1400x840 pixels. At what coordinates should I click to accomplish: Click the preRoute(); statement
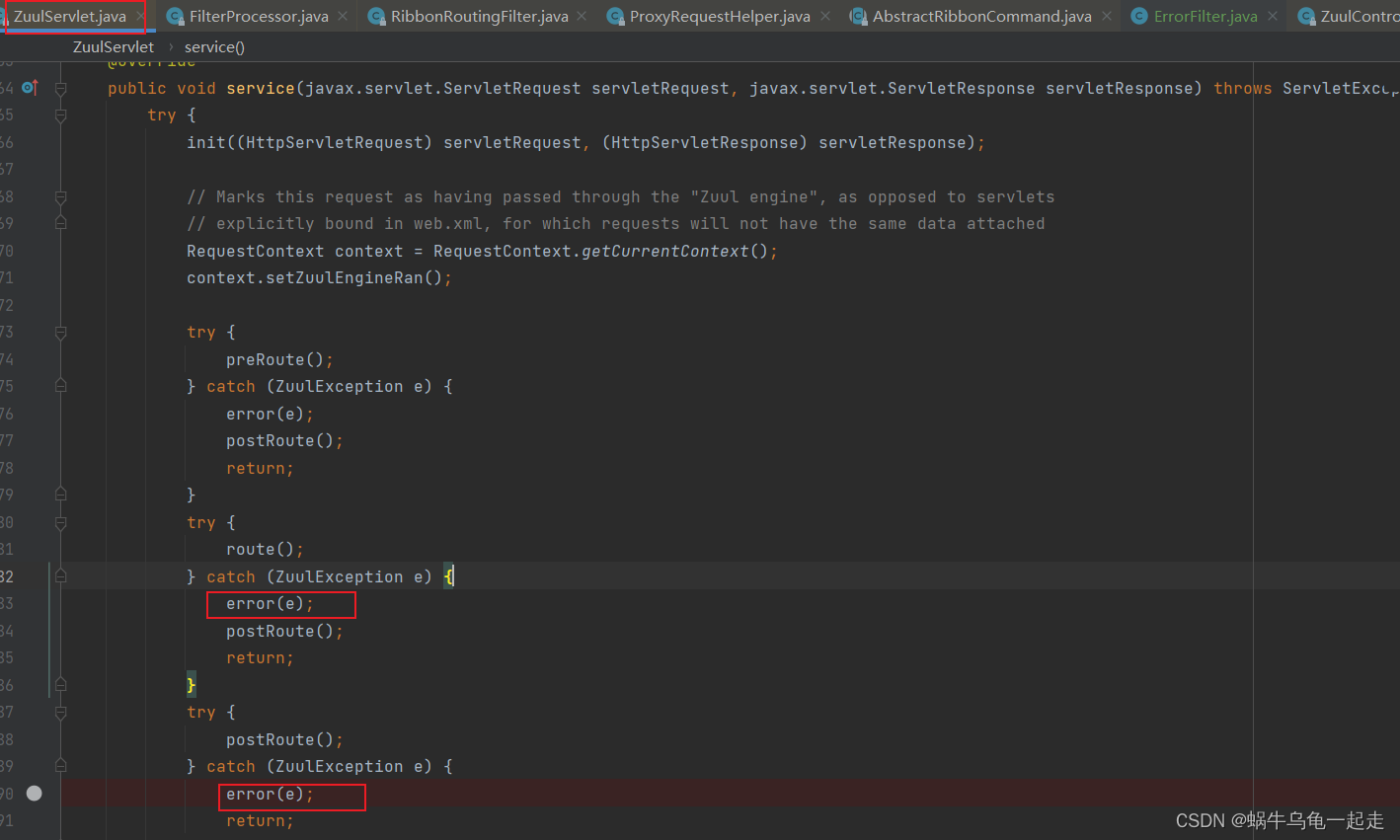tap(279, 360)
